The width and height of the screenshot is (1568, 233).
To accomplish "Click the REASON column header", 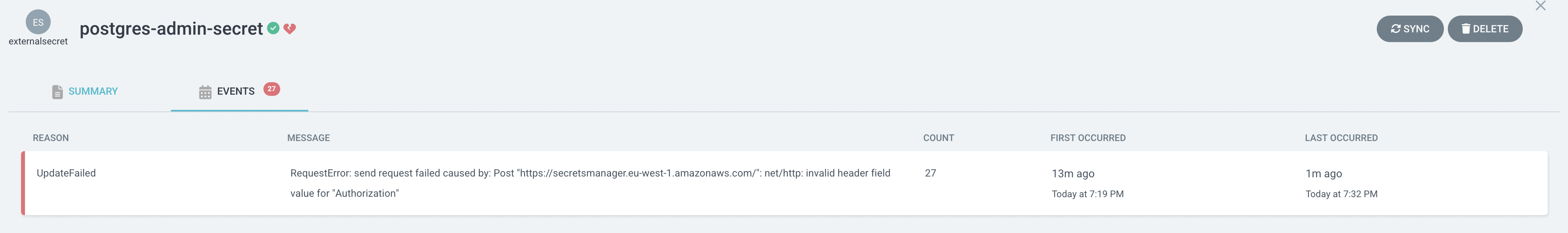I will click(50, 138).
